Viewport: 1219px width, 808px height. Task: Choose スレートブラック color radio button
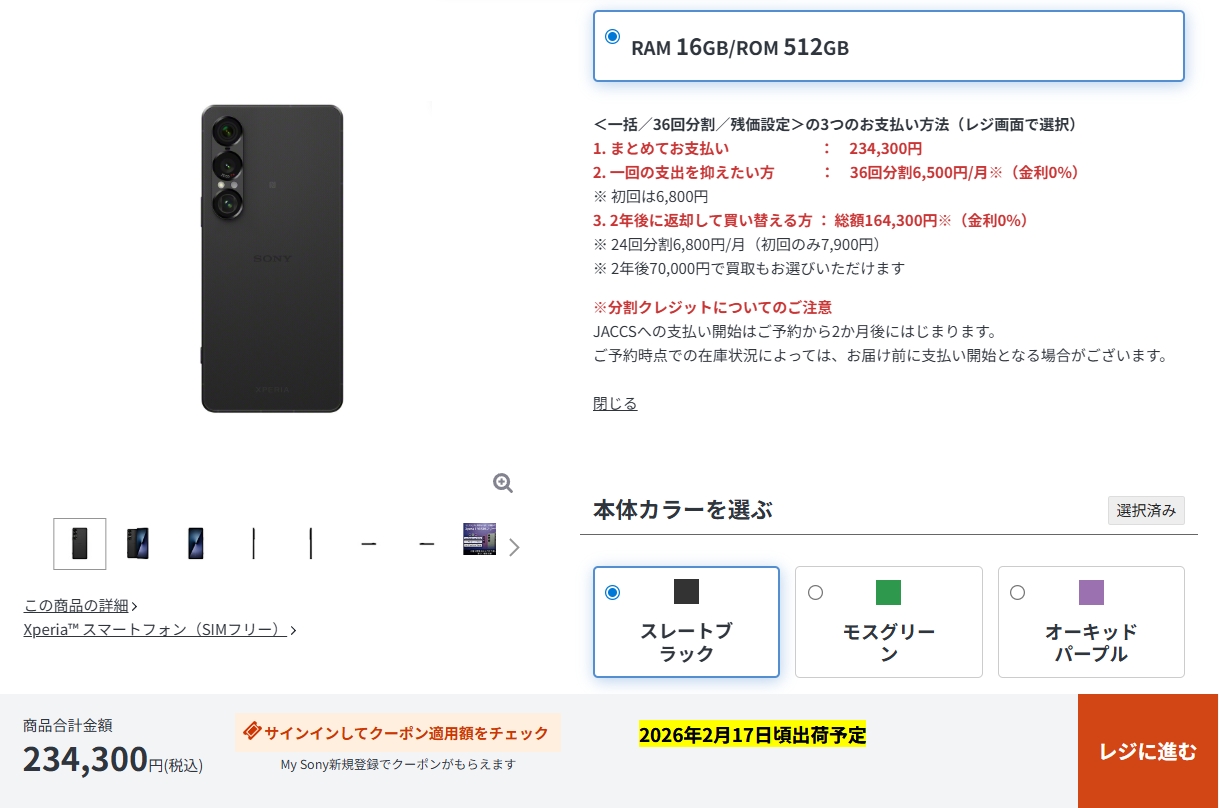pos(612,592)
